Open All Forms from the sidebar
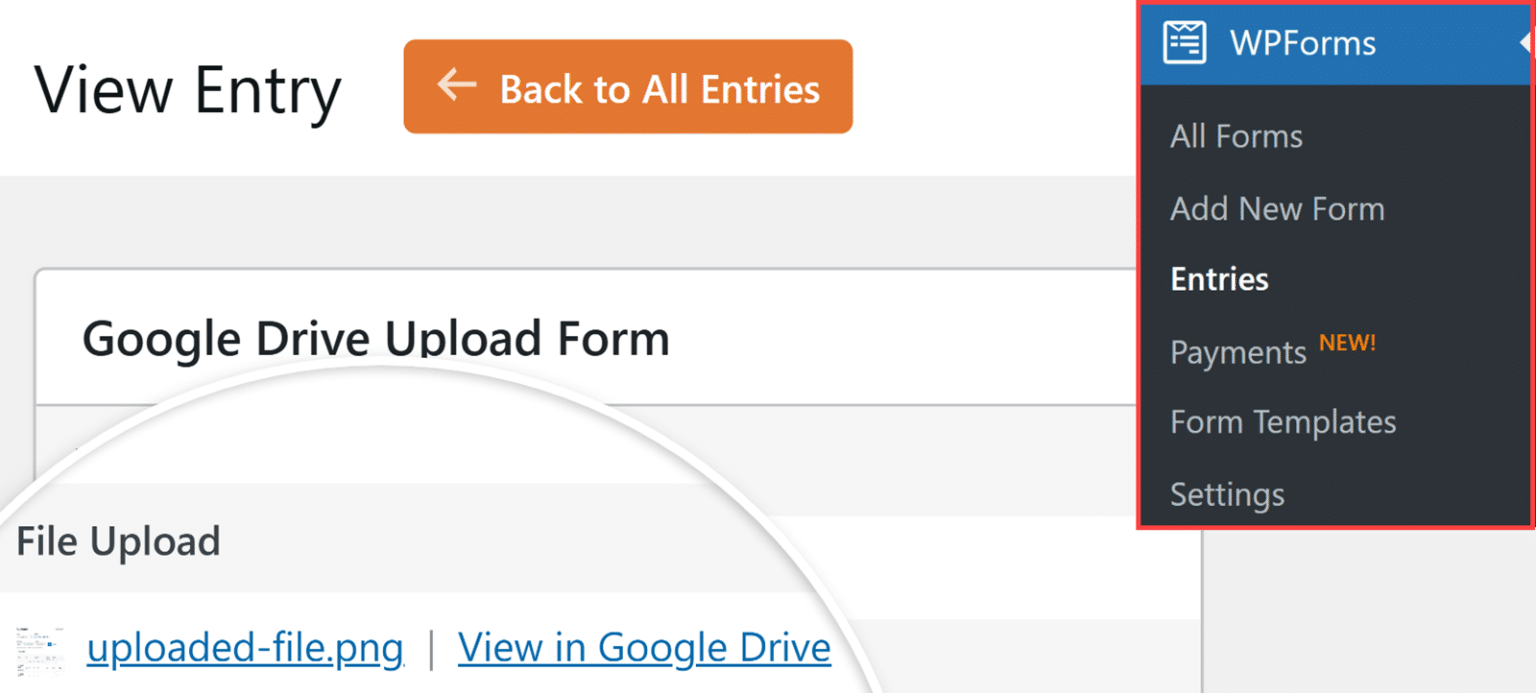This screenshot has width=1536, height=693. [1236, 136]
